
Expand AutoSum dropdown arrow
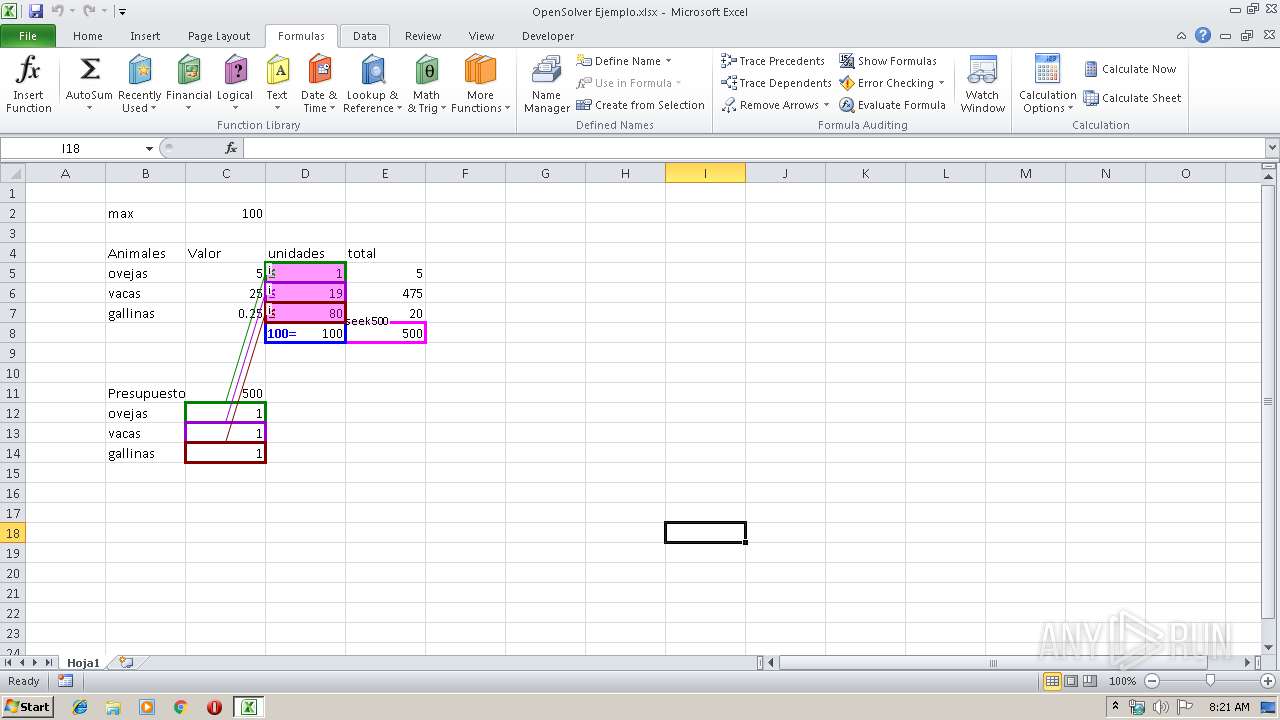click(89, 108)
